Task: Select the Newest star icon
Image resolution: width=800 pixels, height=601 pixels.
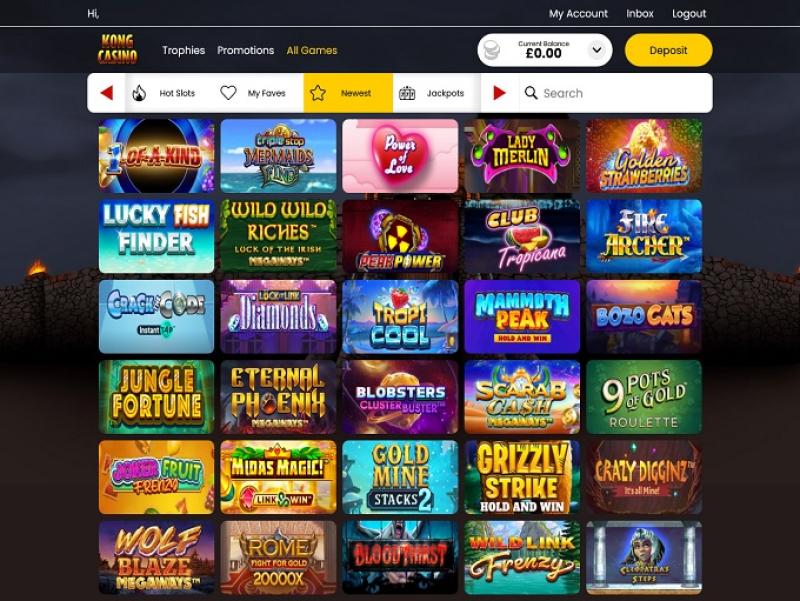Action: pyautogui.click(x=318, y=93)
